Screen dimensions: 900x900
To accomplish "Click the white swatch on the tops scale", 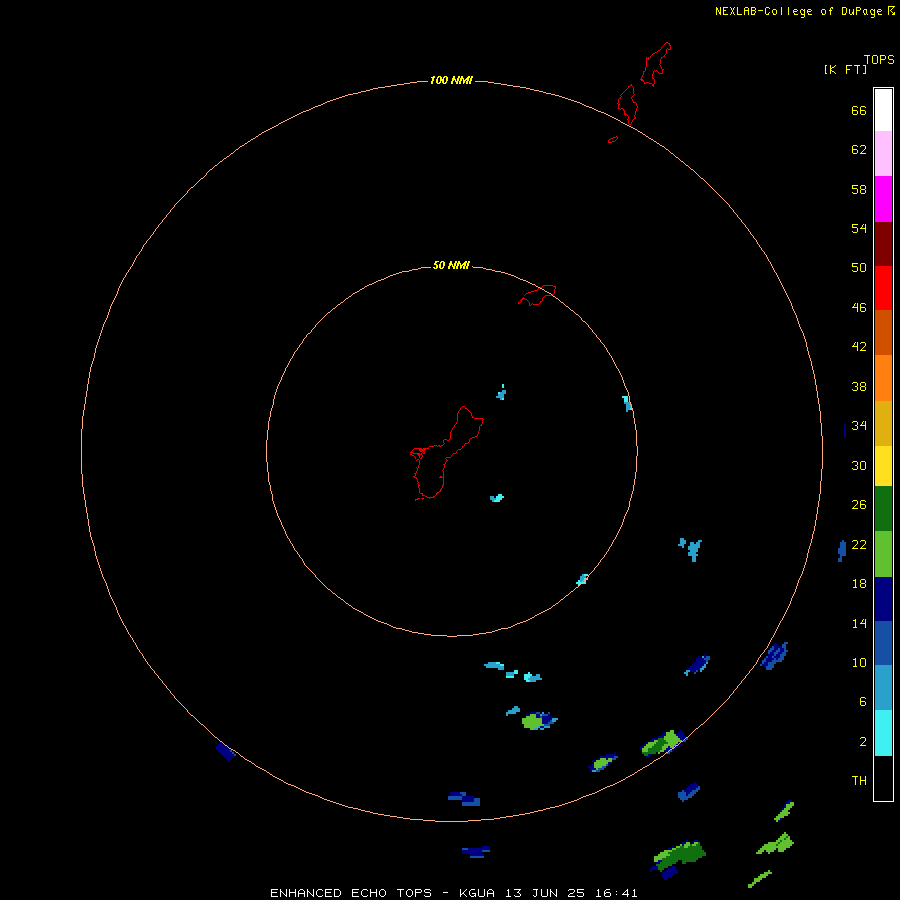I will [883, 110].
